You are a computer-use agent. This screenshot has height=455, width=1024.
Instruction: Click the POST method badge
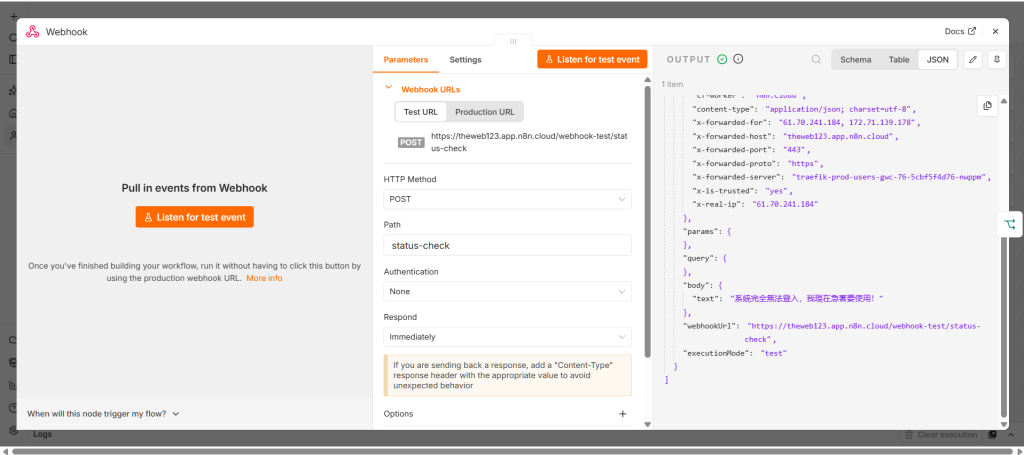(x=411, y=142)
